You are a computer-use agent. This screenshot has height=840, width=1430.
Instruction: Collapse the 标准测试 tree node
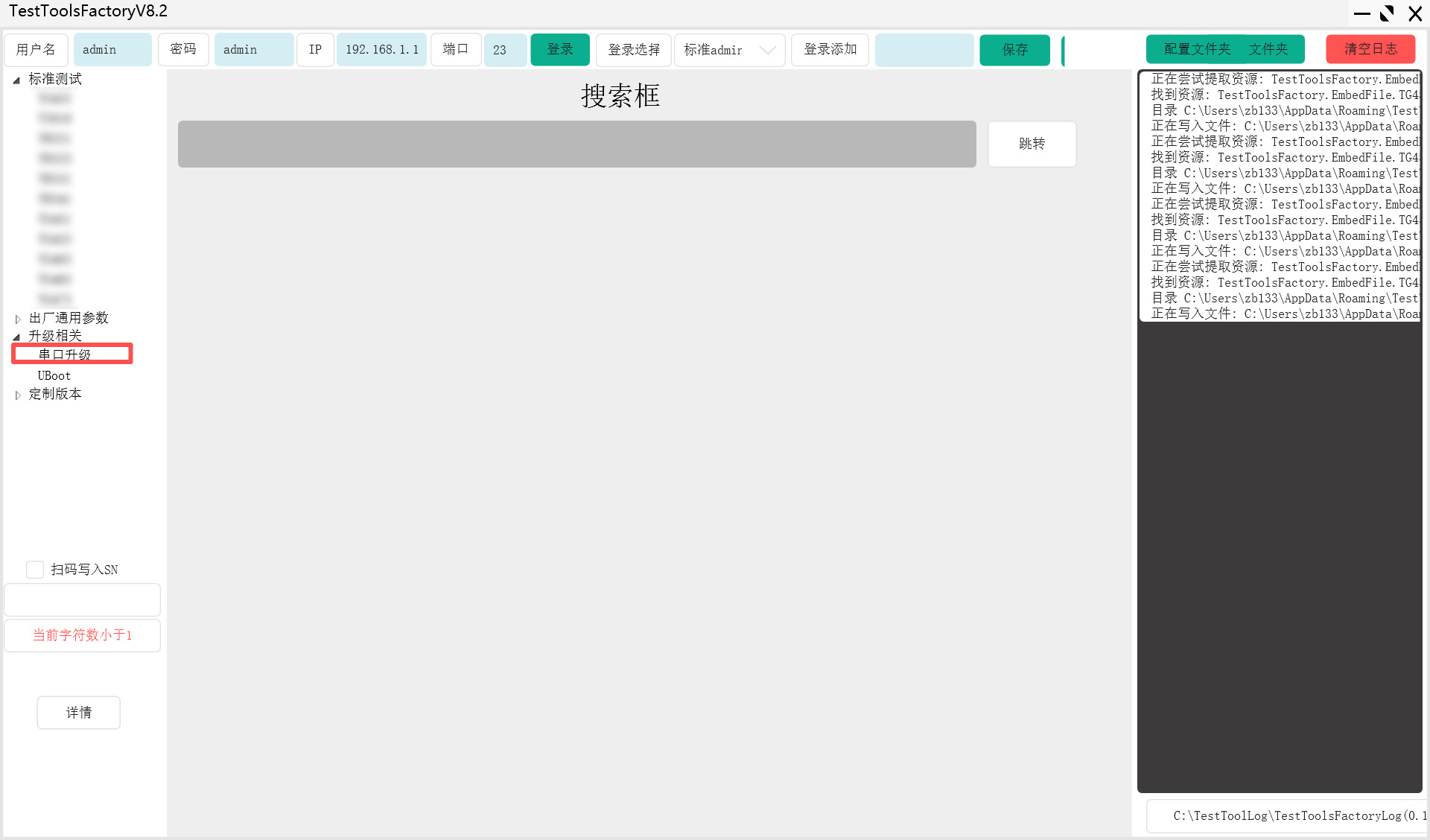[16, 80]
